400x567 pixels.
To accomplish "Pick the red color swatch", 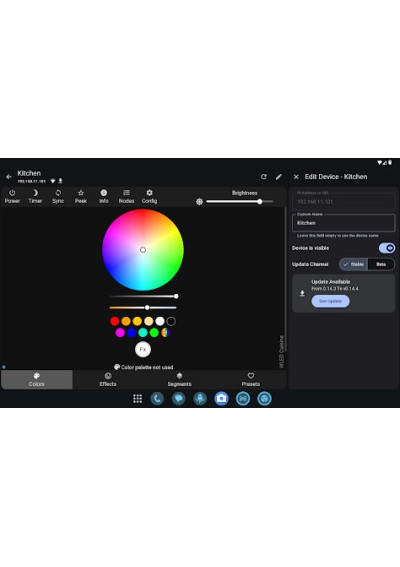I will point(115,321).
